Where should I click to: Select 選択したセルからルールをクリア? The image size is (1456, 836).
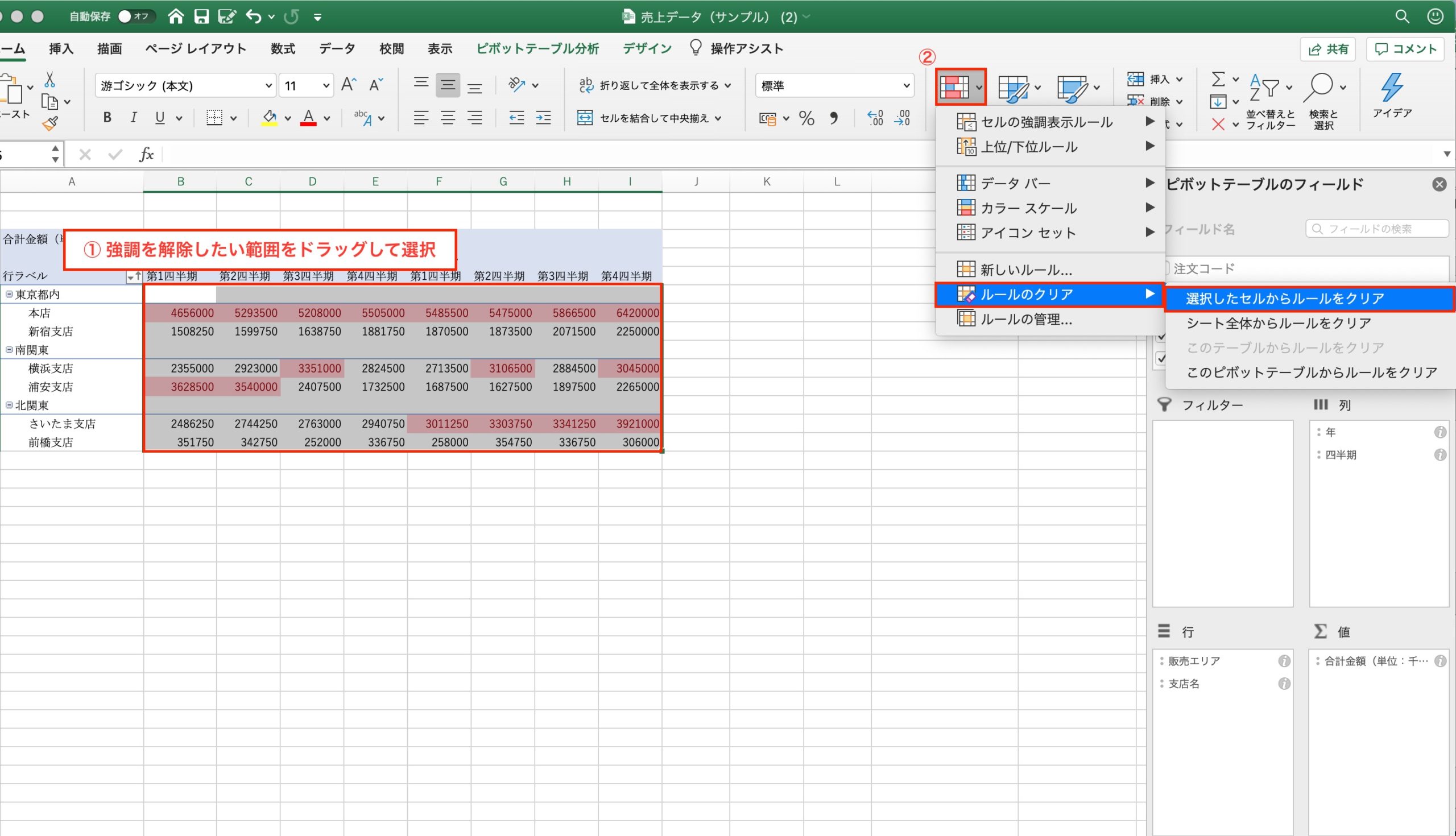pos(1310,299)
